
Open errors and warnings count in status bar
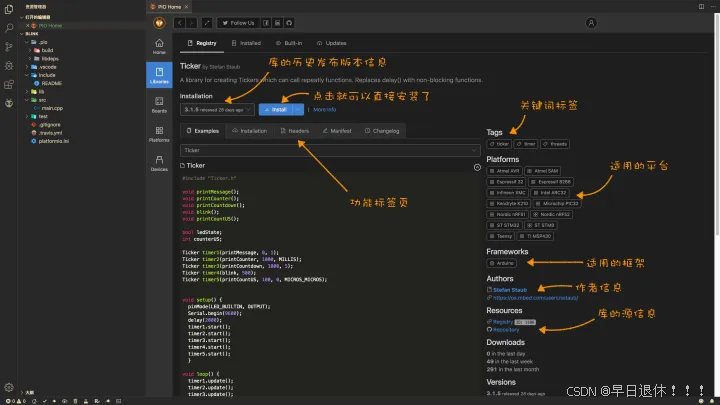click(16, 401)
